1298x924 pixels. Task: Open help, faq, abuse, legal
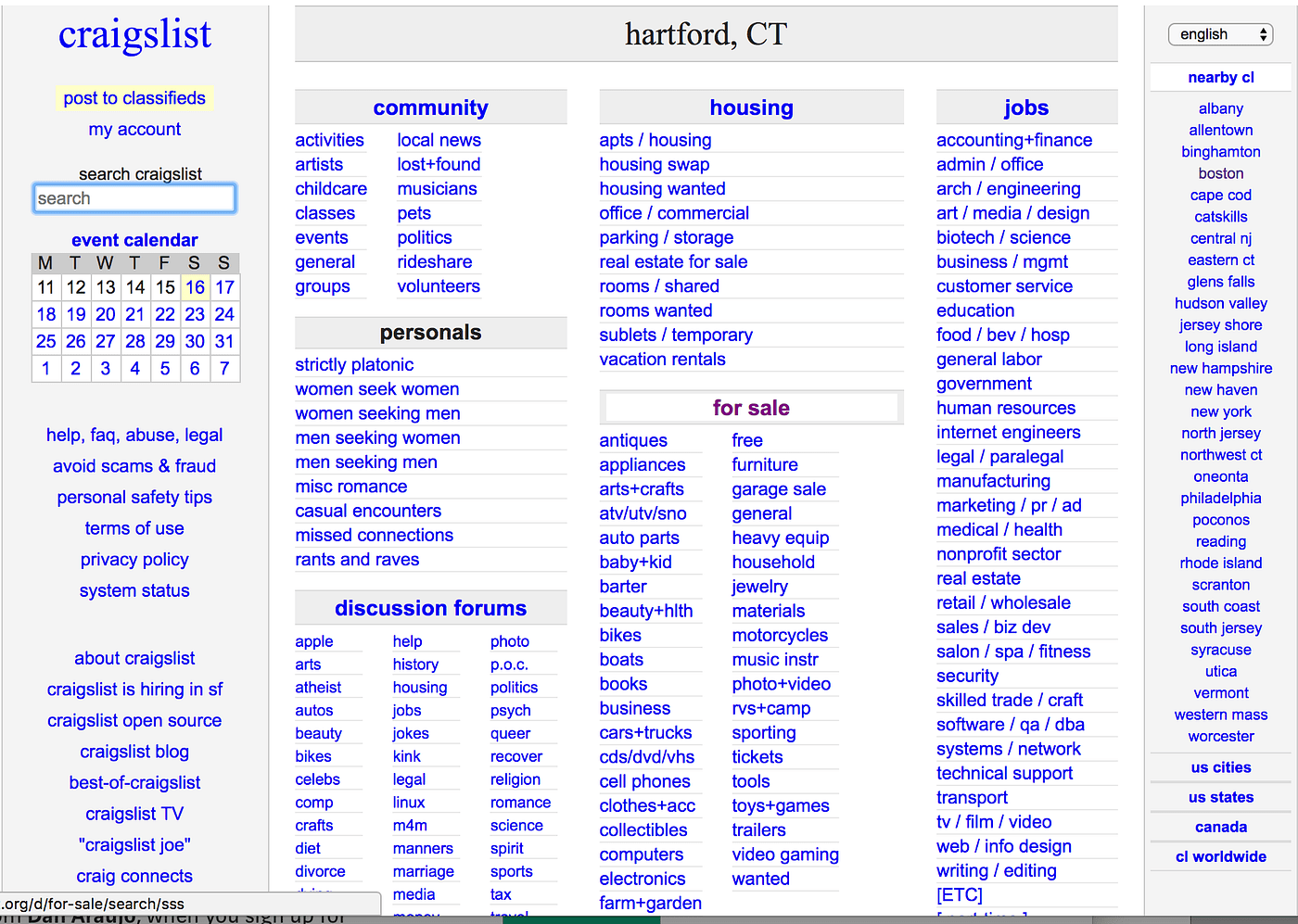(134, 435)
